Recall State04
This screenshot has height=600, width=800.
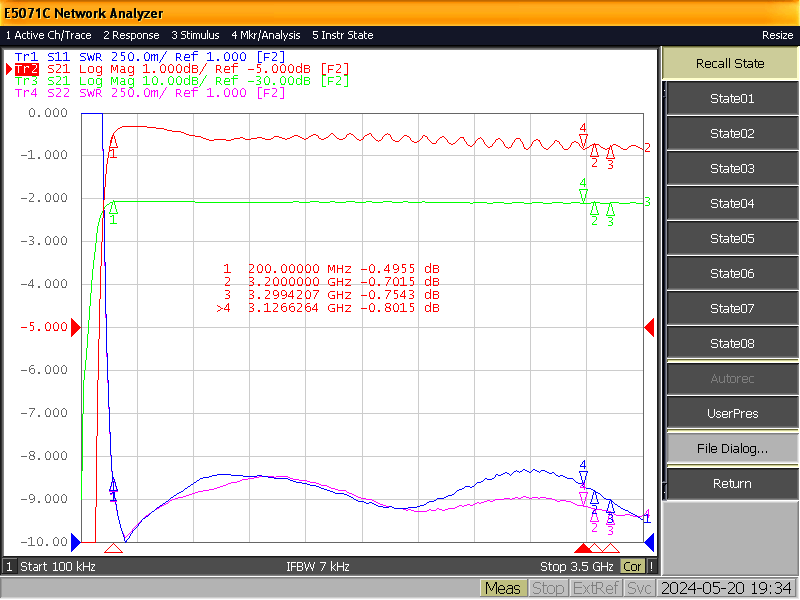coord(732,204)
